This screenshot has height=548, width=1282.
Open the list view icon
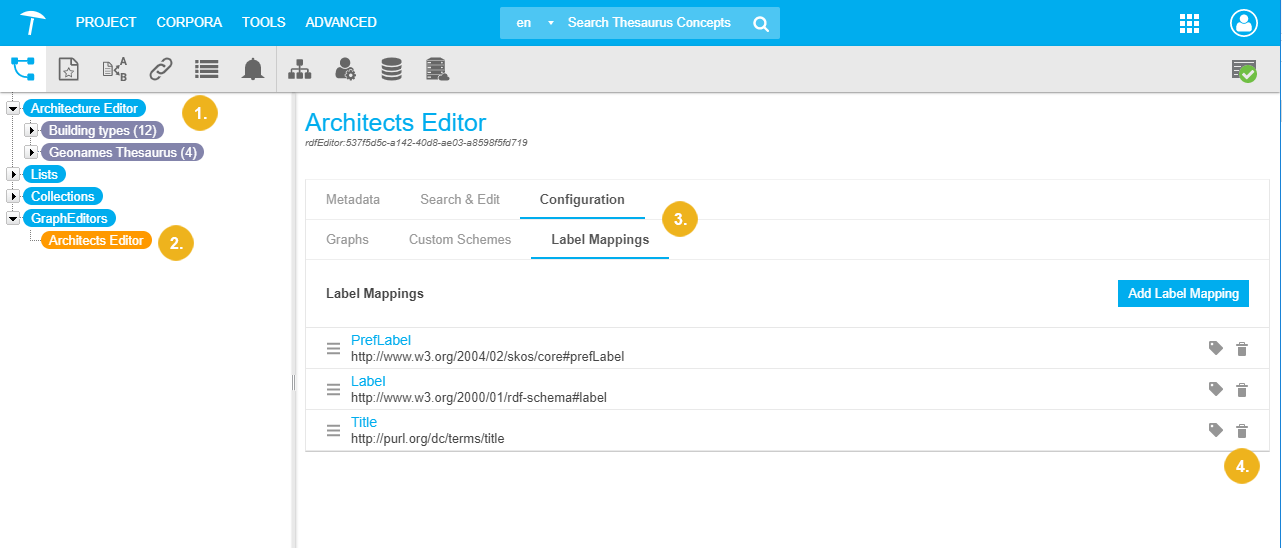206,69
